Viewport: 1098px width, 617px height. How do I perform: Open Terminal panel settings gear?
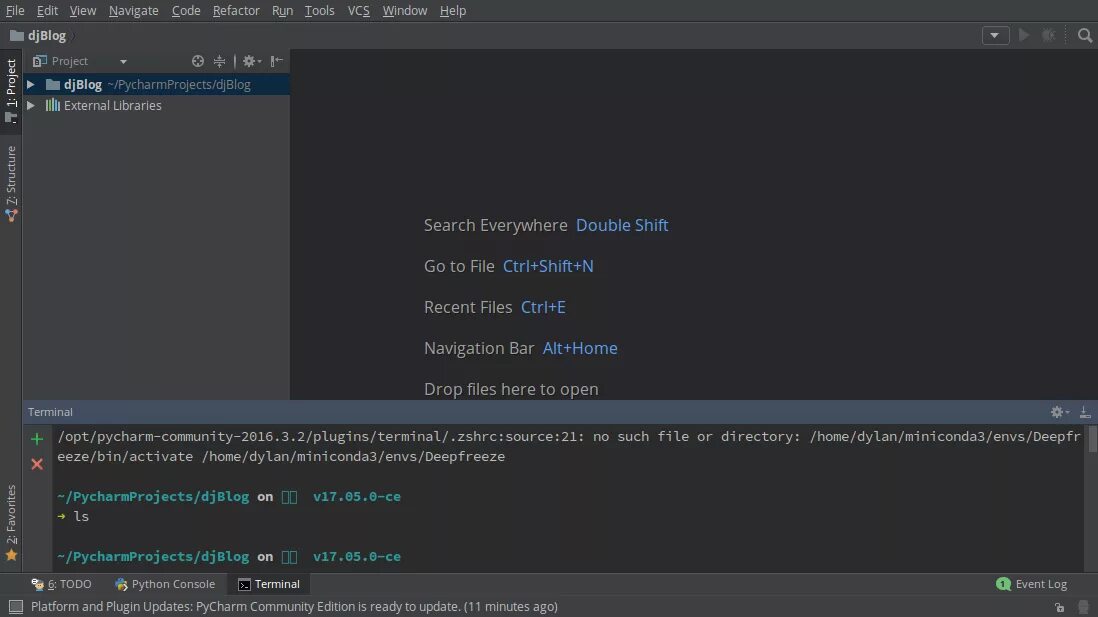[1059, 413]
